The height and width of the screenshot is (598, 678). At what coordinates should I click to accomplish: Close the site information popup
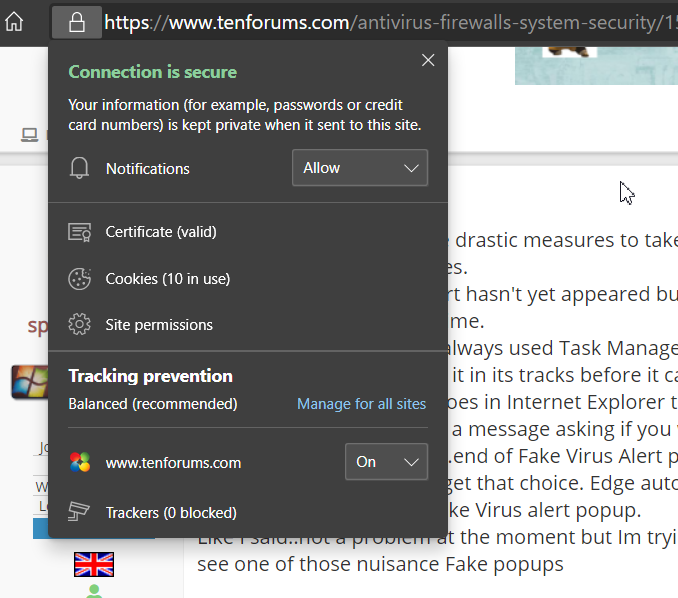coord(428,61)
